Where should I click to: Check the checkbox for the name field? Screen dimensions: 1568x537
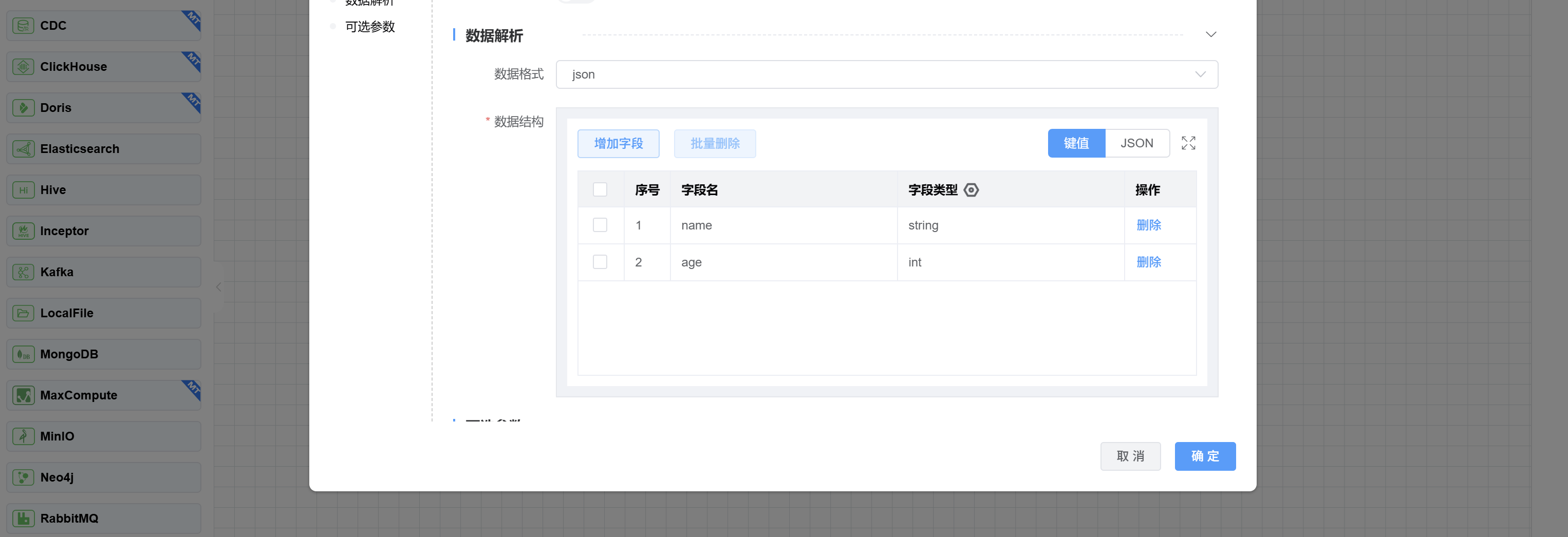[x=600, y=225]
